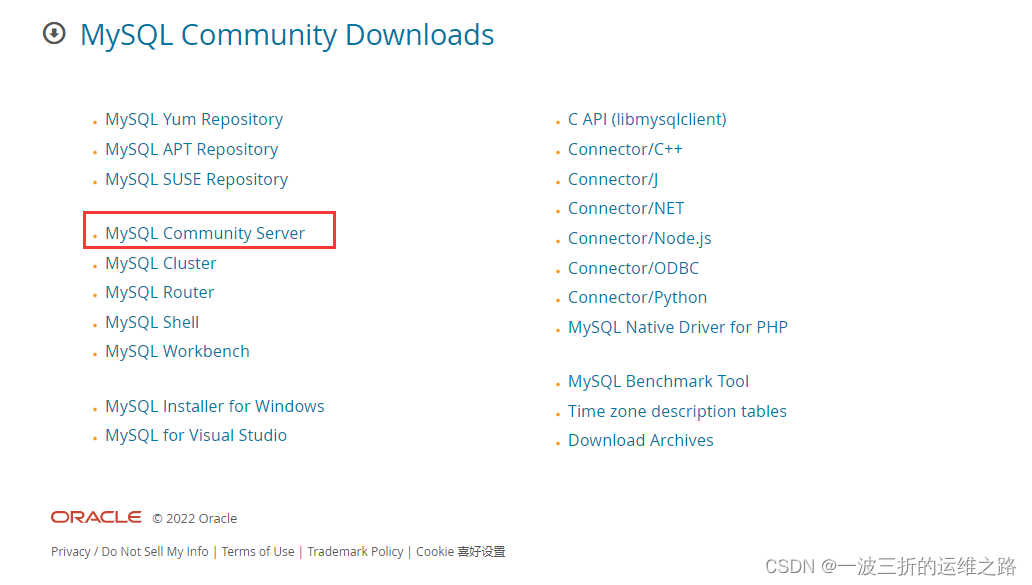This screenshot has height=585, width=1032.
Task: Open MySQL Yum Repository link
Action: click(194, 120)
